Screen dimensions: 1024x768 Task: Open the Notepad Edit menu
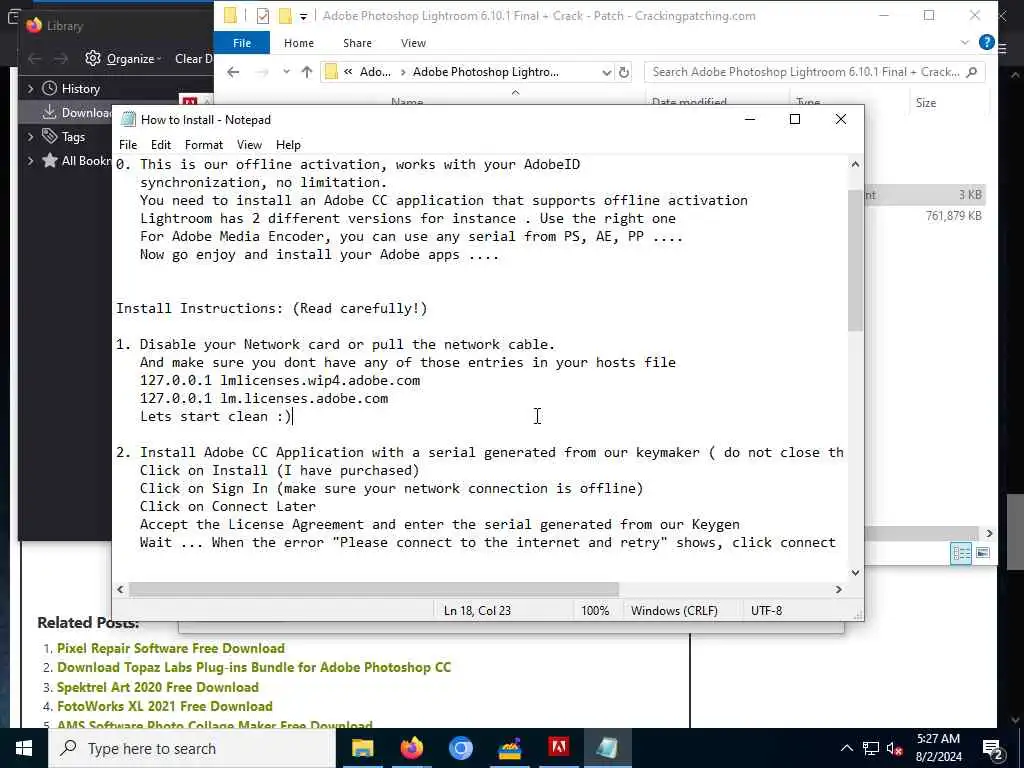click(x=161, y=145)
